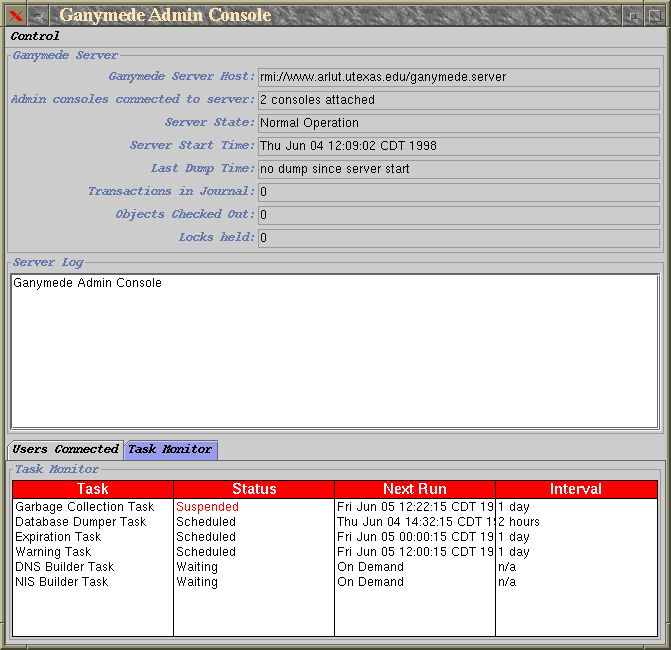The image size is (671, 650).
Task: Select the Database Dumper Task row
Action: (81, 522)
